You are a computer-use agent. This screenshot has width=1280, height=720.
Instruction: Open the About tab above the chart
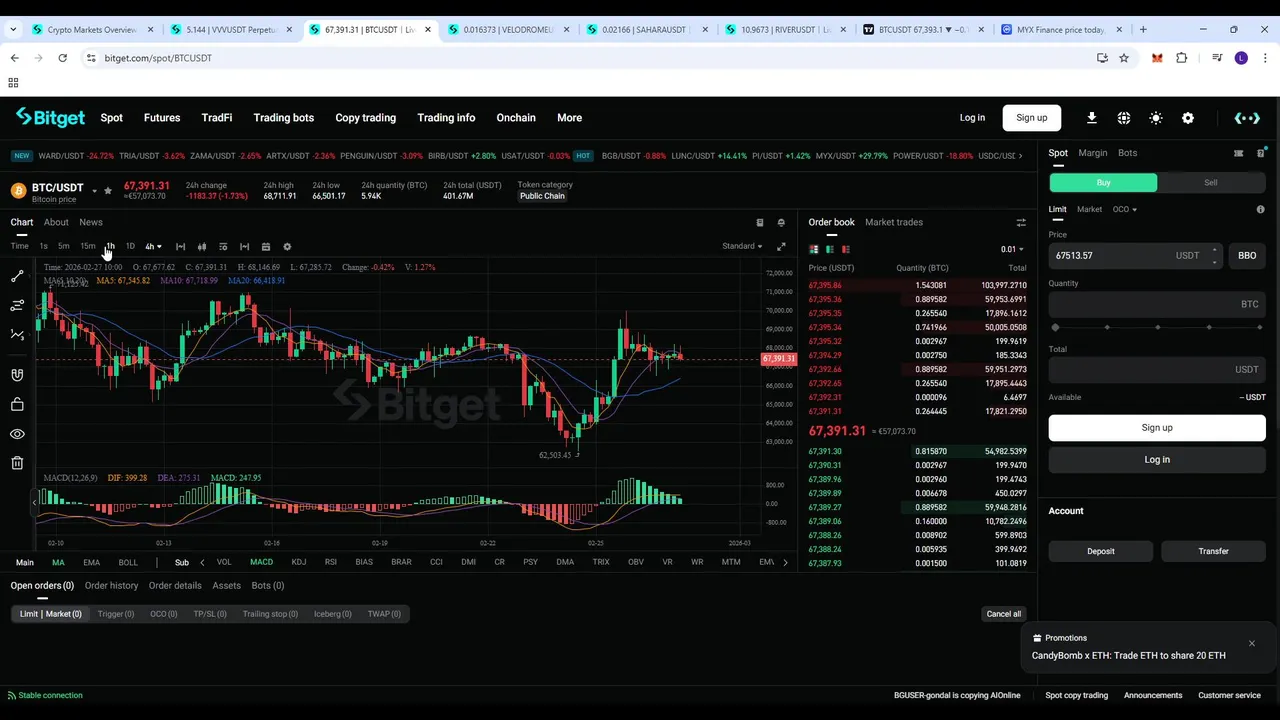pyautogui.click(x=56, y=222)
